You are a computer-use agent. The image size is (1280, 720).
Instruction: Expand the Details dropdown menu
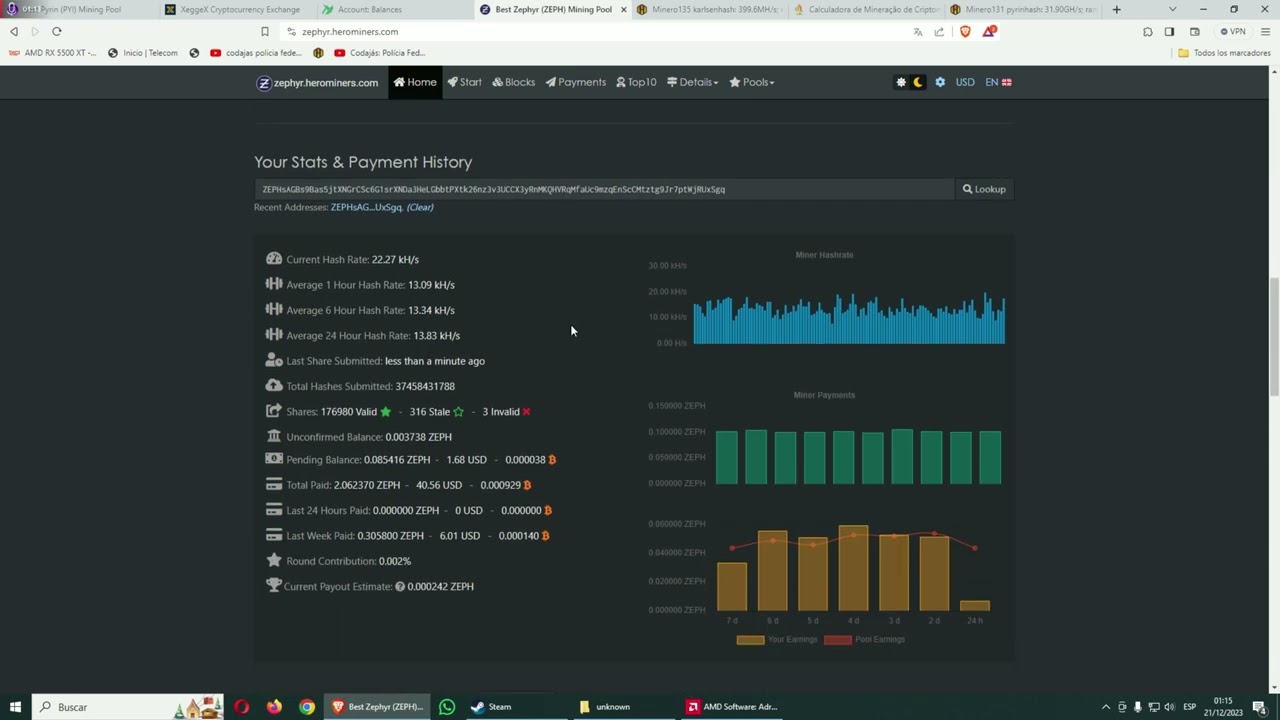(x=692, y=82)
